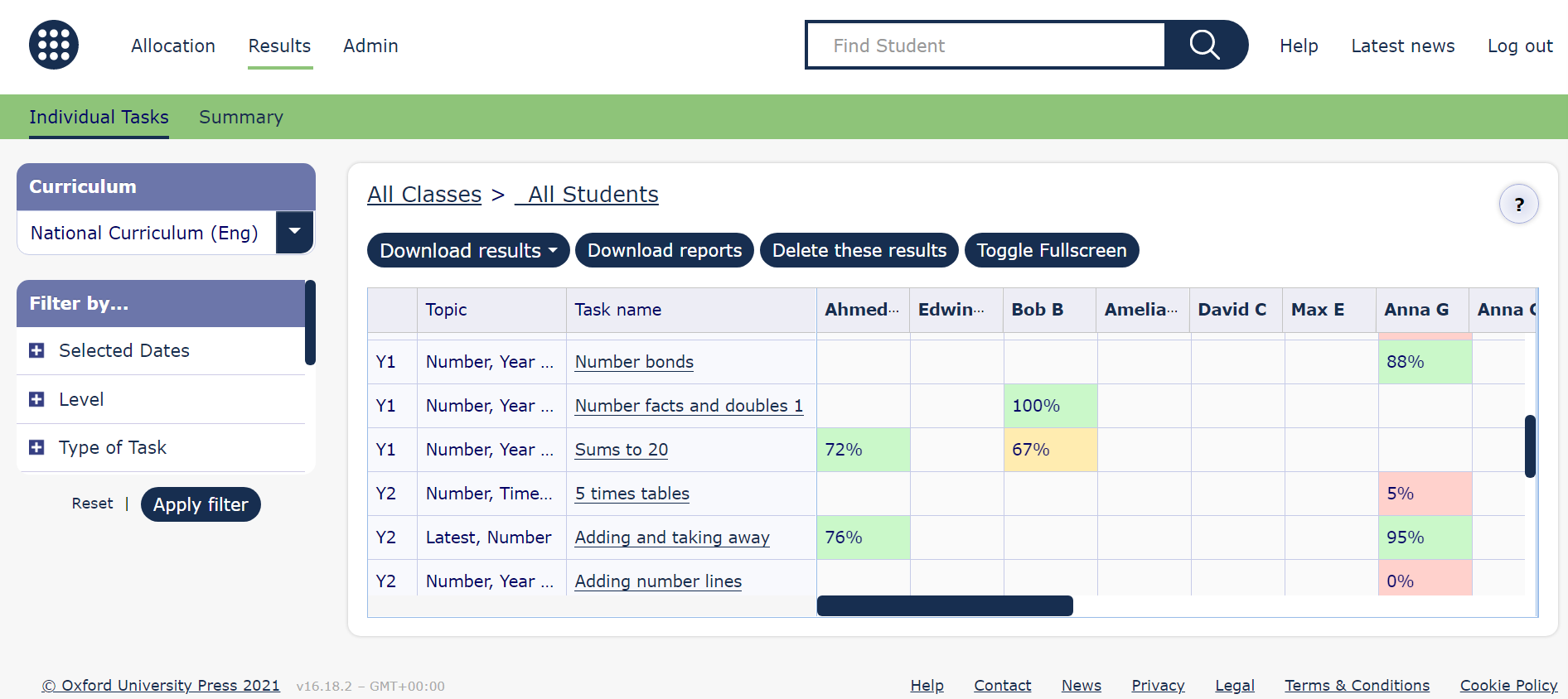Click the Anna G column header
Image resolution: width=1568 pixels, height=699 pixels.
point(1422,310)
